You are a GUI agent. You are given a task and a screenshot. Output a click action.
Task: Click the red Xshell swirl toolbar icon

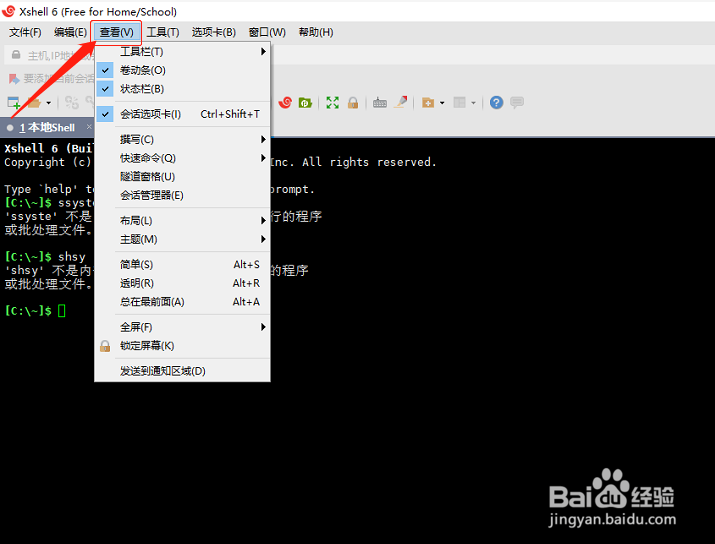[285, 103]
